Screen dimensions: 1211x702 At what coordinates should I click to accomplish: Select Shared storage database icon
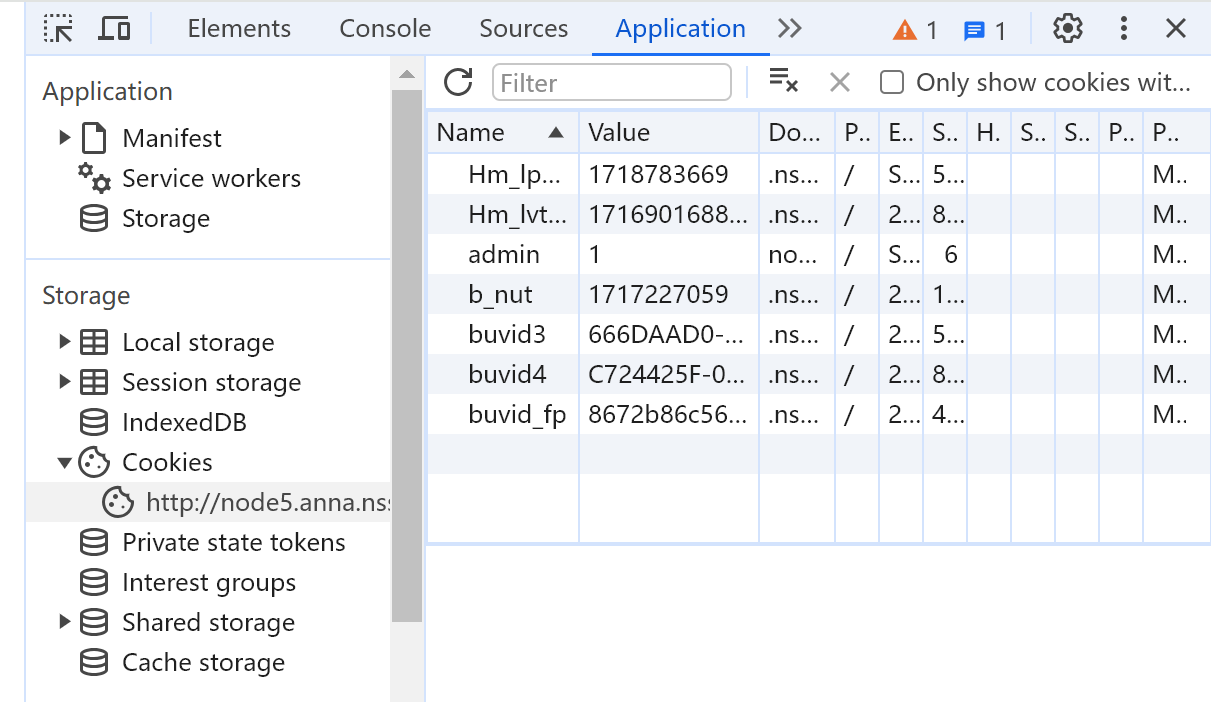[94, 622]
